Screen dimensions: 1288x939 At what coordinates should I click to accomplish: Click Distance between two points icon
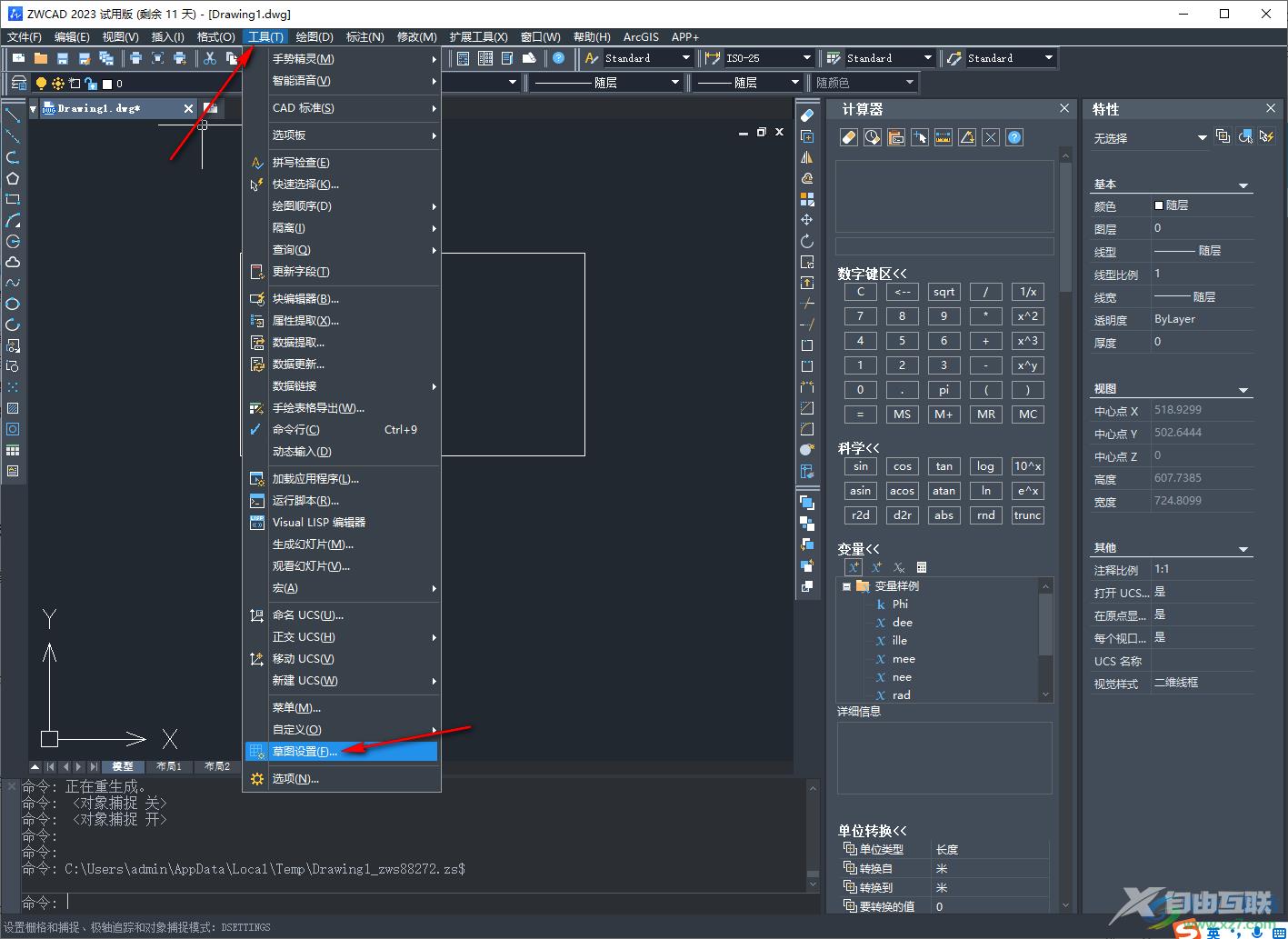[944, 137]
